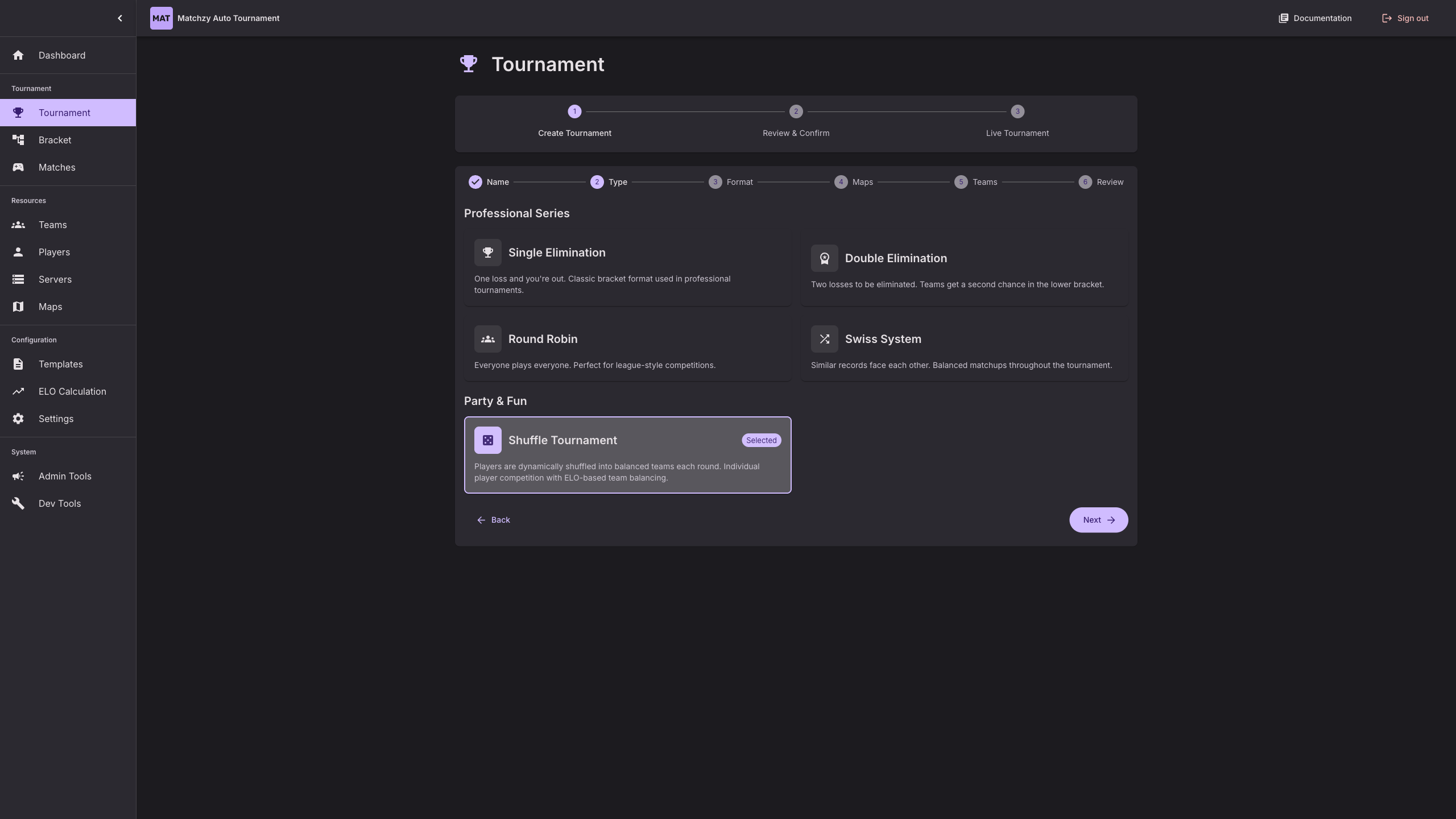Select the Single Elimination tournament type

click(627, 268)
